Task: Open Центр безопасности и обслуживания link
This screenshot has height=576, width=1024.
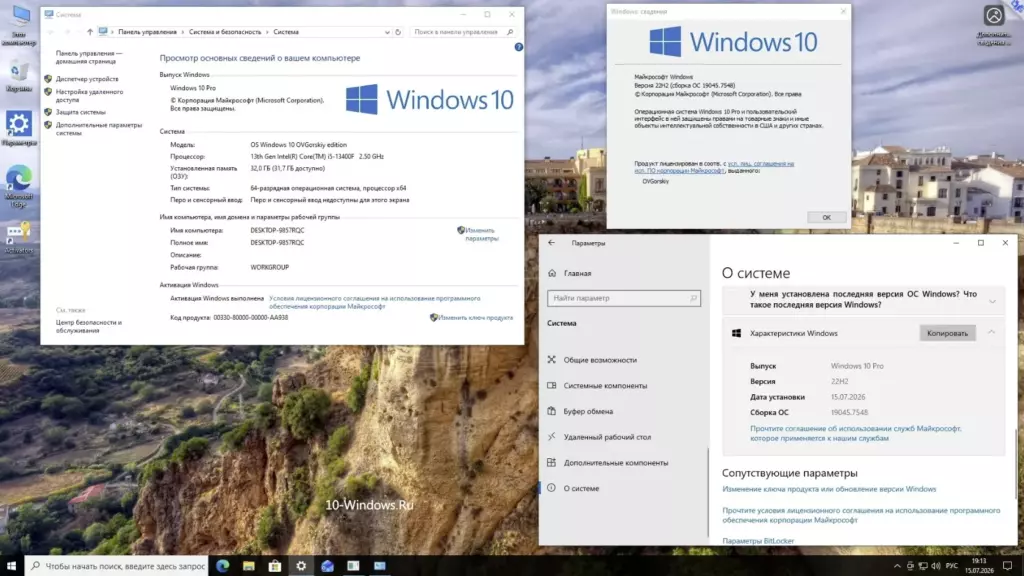Action: [89, 327]
